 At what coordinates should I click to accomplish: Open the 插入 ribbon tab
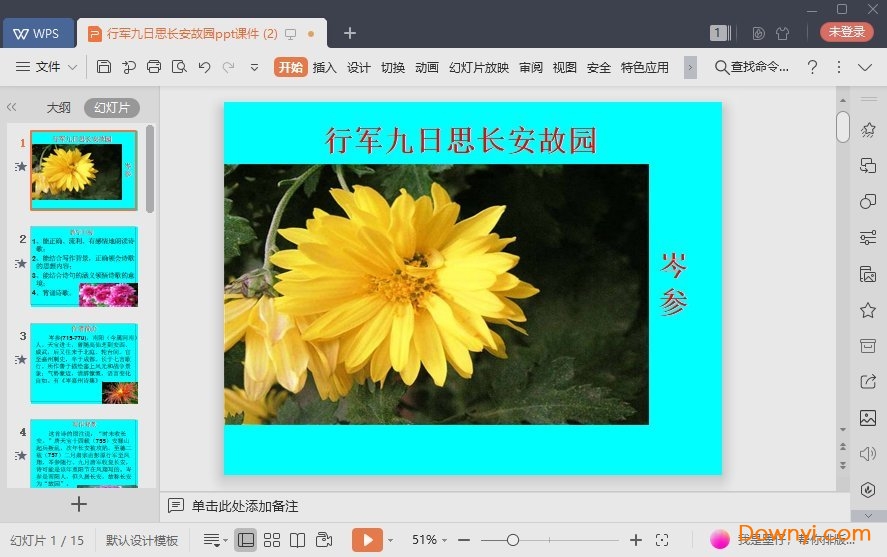click(x=325, y=67)
